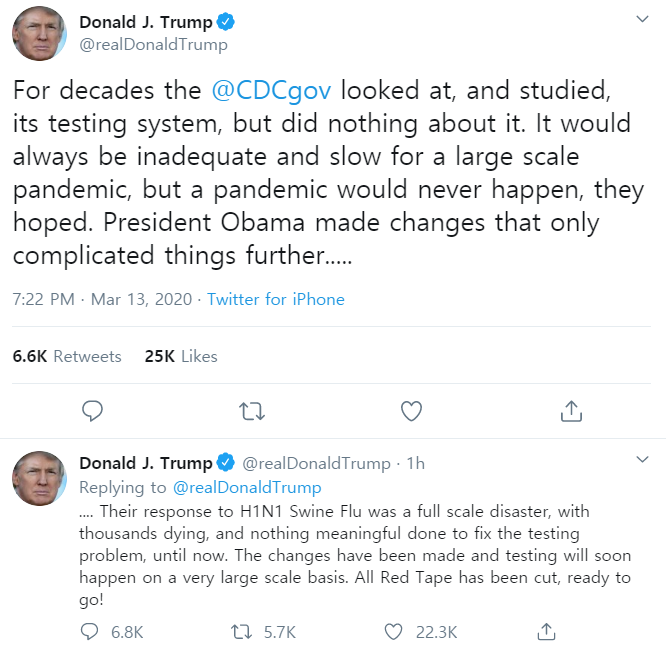This screenshot has height=650, width=666.
Task: View the 25K Likes list
Action: pos(181,356)
